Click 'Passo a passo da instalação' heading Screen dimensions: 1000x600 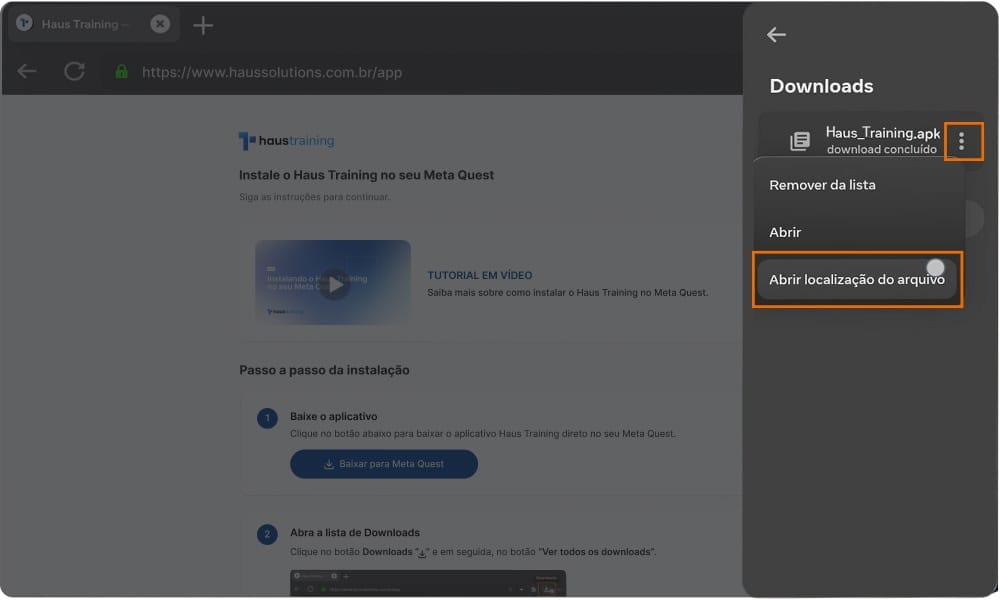point(324,370)
